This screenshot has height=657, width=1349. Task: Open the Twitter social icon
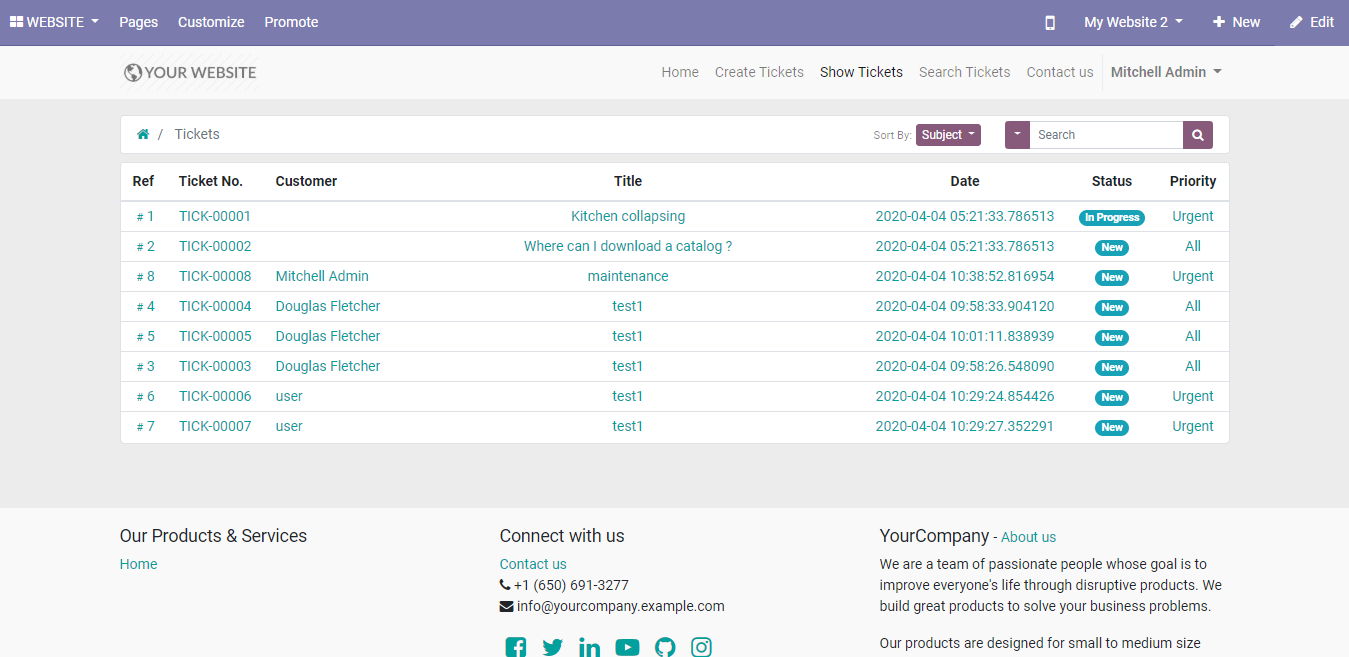click(553, 647)
